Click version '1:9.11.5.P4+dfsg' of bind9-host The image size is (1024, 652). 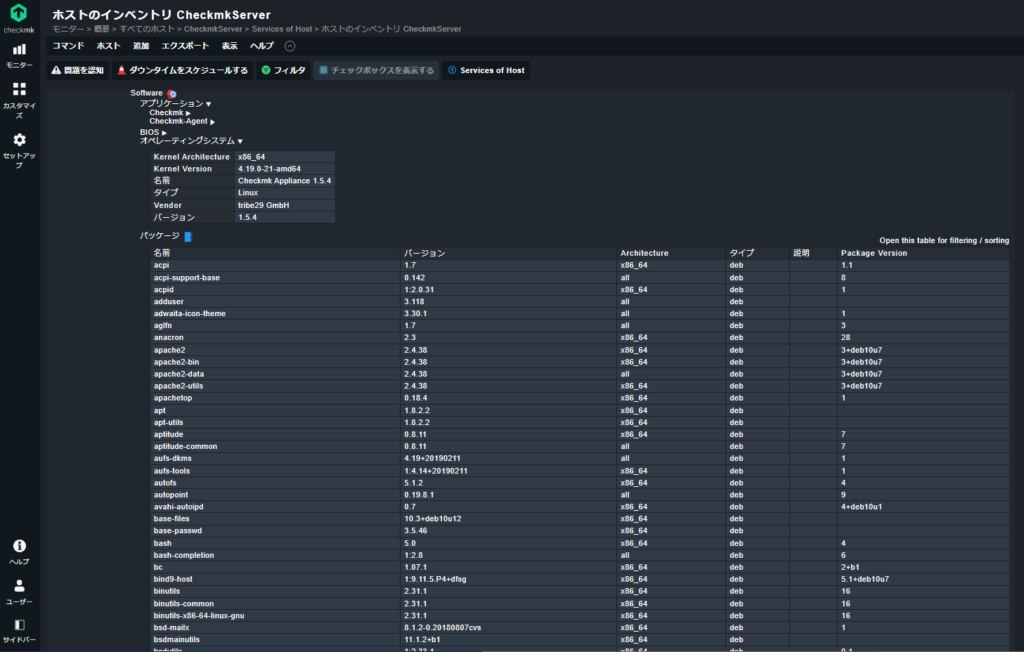(x=435, y=579)
